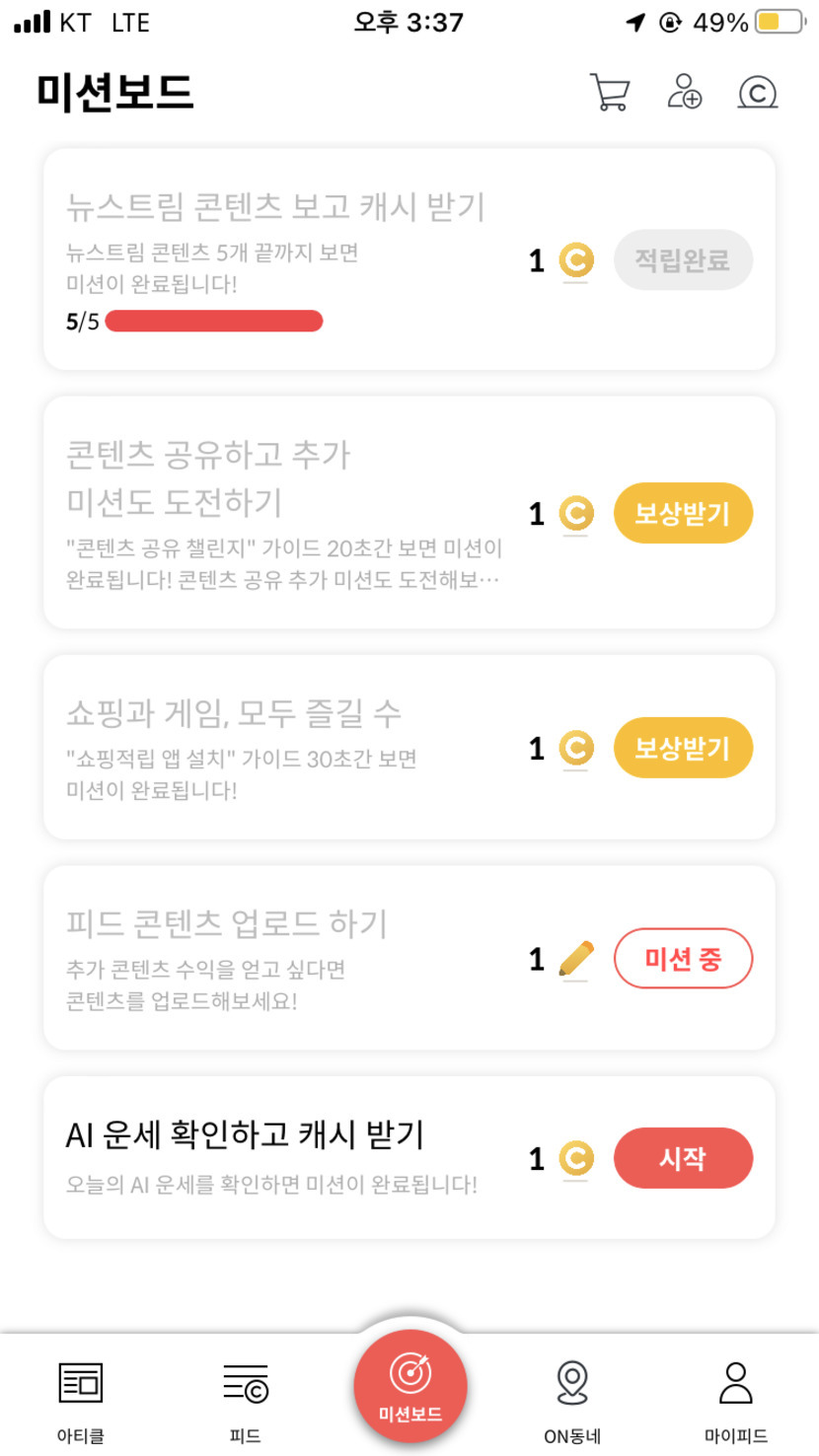819x1456 pixels.
Task: Claim reward with 보상받기 for content sharing
Action: point(683,514)
